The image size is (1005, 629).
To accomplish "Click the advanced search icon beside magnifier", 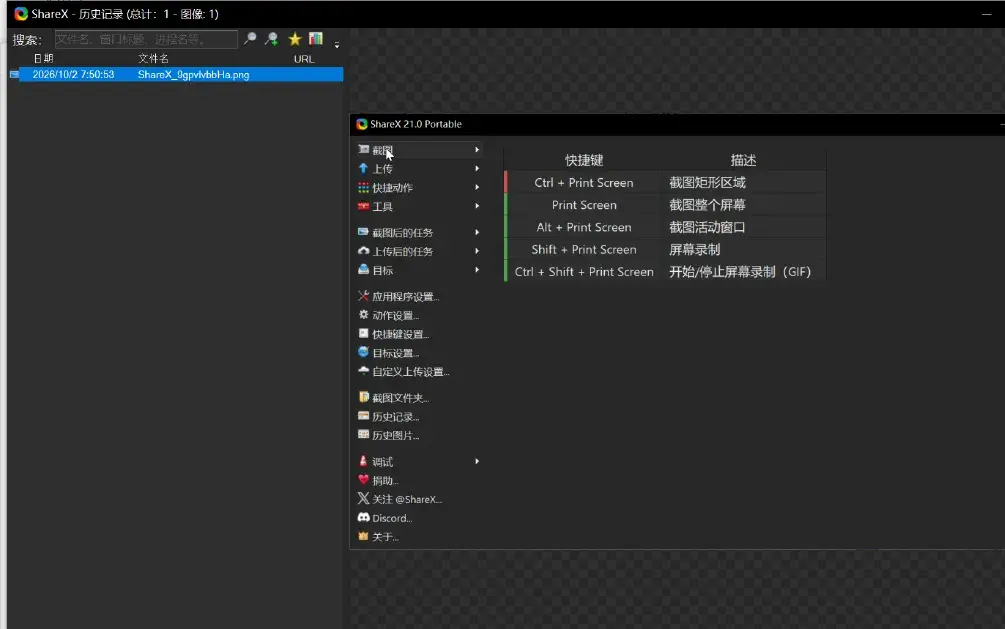I will (272, 39).
